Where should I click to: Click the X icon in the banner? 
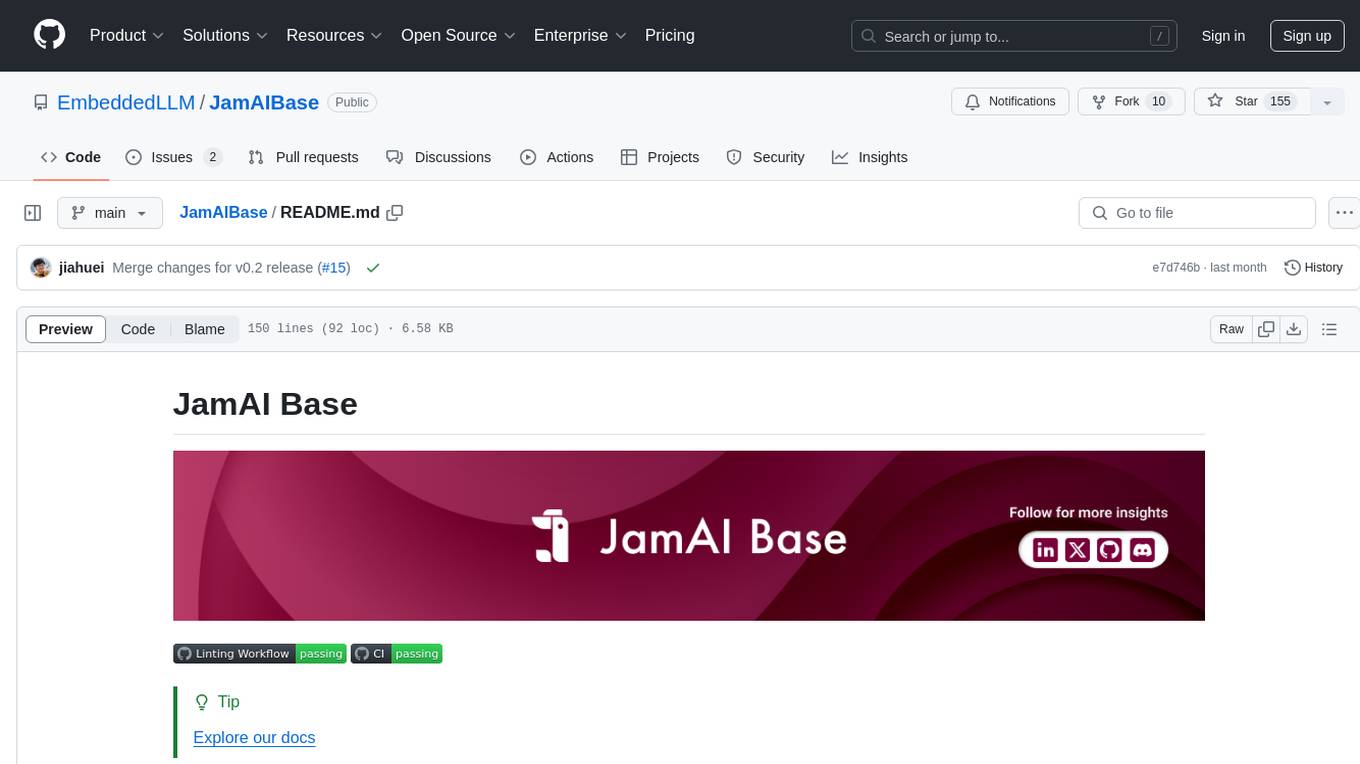[x=1077, y=550]
